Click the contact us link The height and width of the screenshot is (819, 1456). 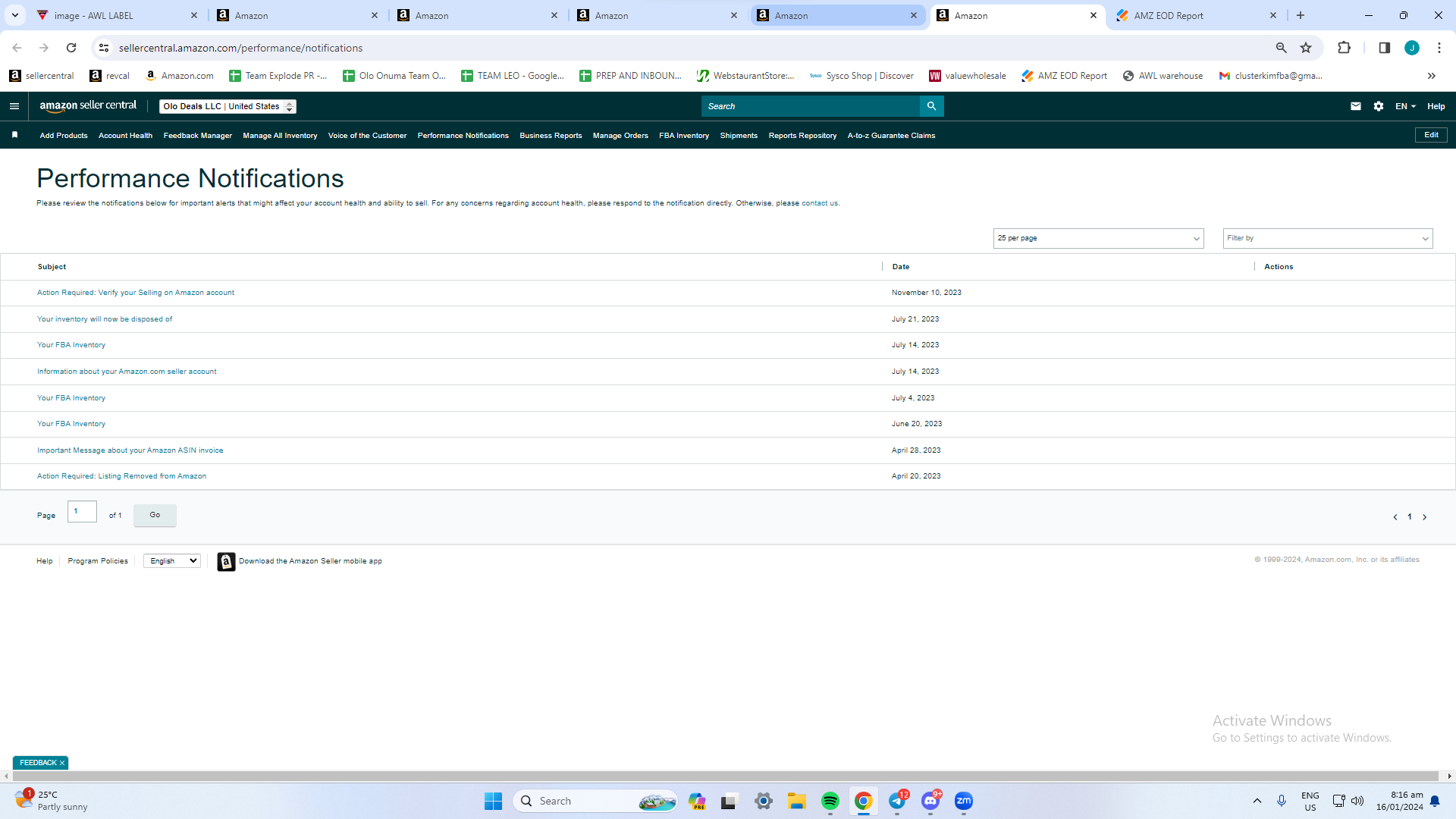[820, 203]
